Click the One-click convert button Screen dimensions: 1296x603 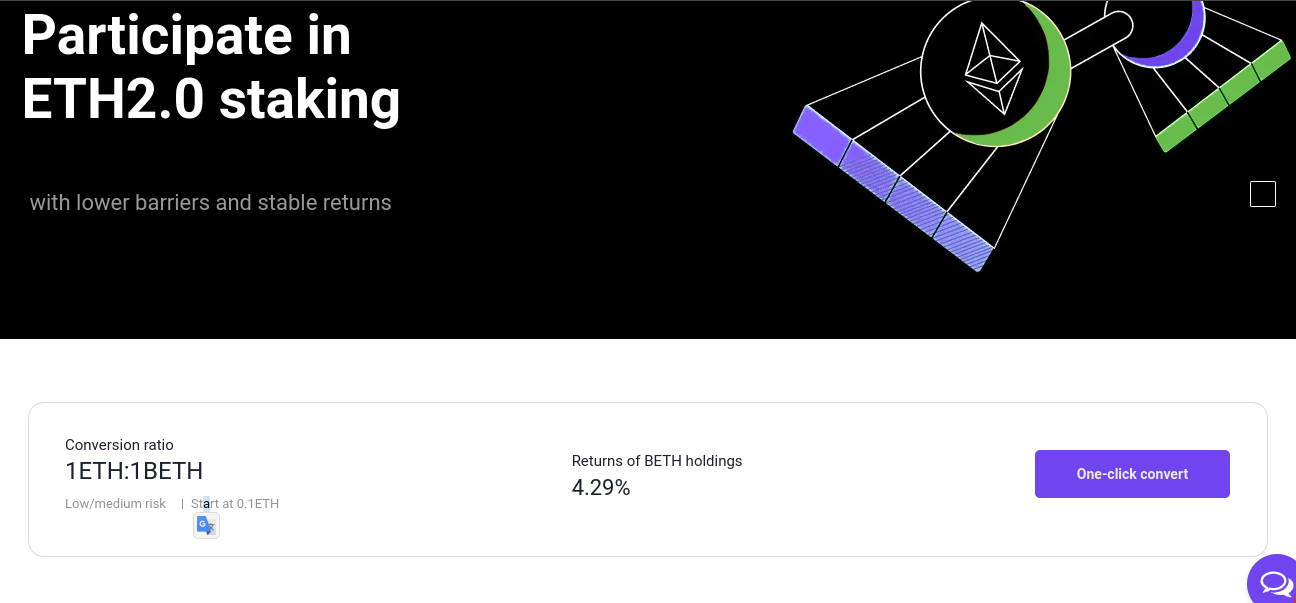1132,474
